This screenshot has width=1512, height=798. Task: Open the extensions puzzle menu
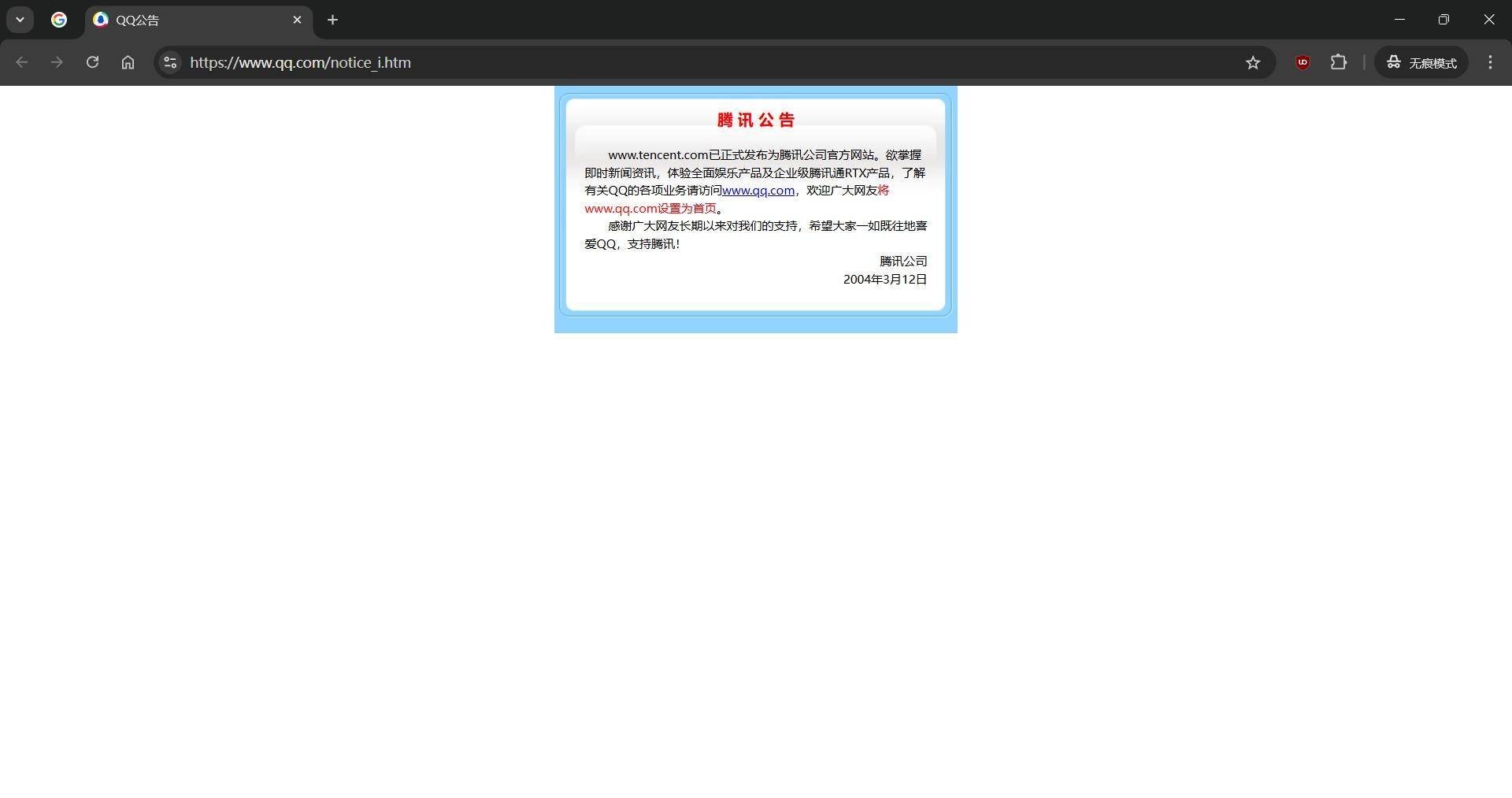click(1339, 62)
